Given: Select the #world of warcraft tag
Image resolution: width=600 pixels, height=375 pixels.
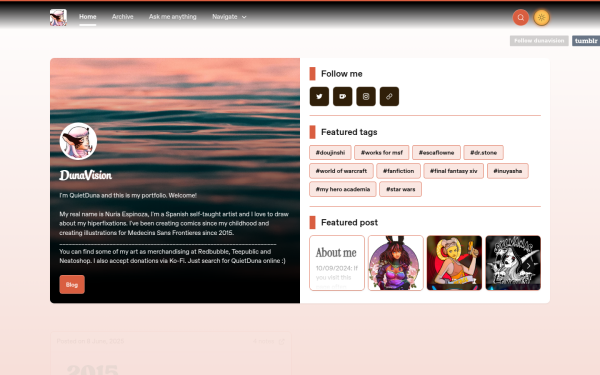Looking at the screenshot, I should click(341, 171).
